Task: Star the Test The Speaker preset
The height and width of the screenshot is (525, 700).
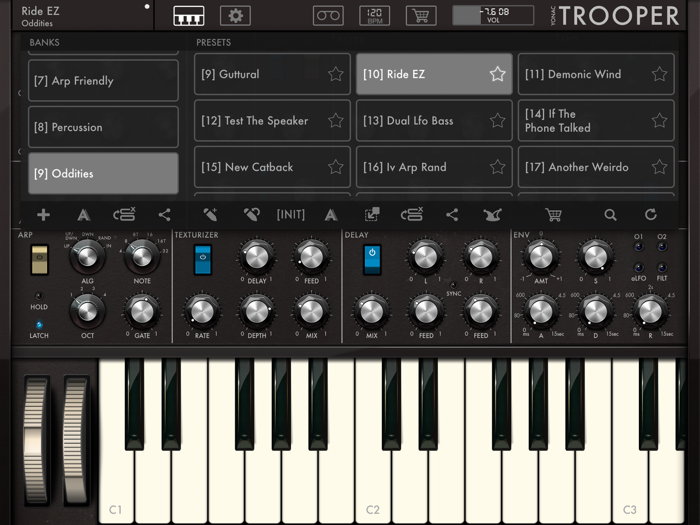Action: [336, 121]
